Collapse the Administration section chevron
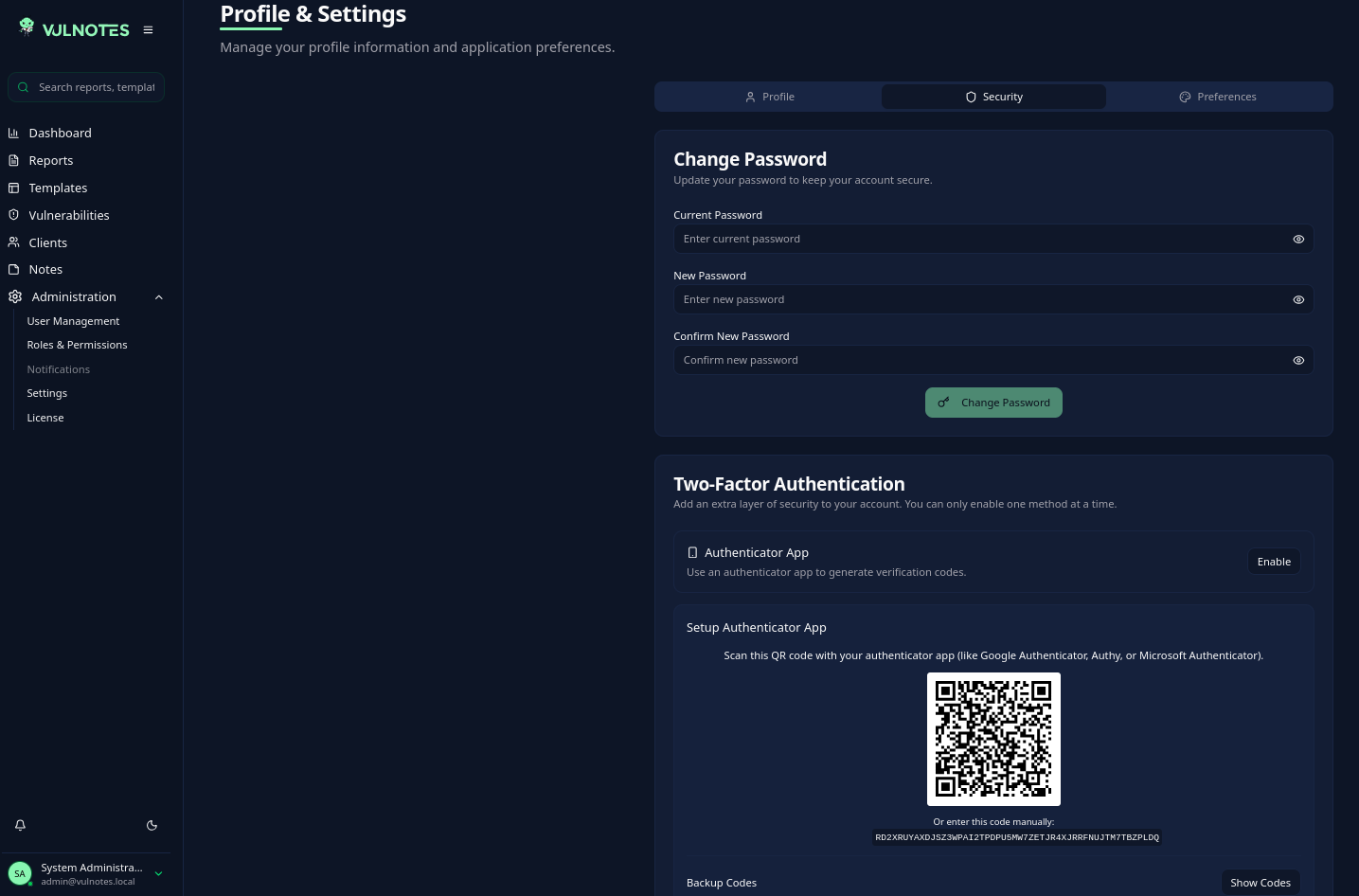The height and width of the screenshot is (896, 1359). tap(159, 297)
